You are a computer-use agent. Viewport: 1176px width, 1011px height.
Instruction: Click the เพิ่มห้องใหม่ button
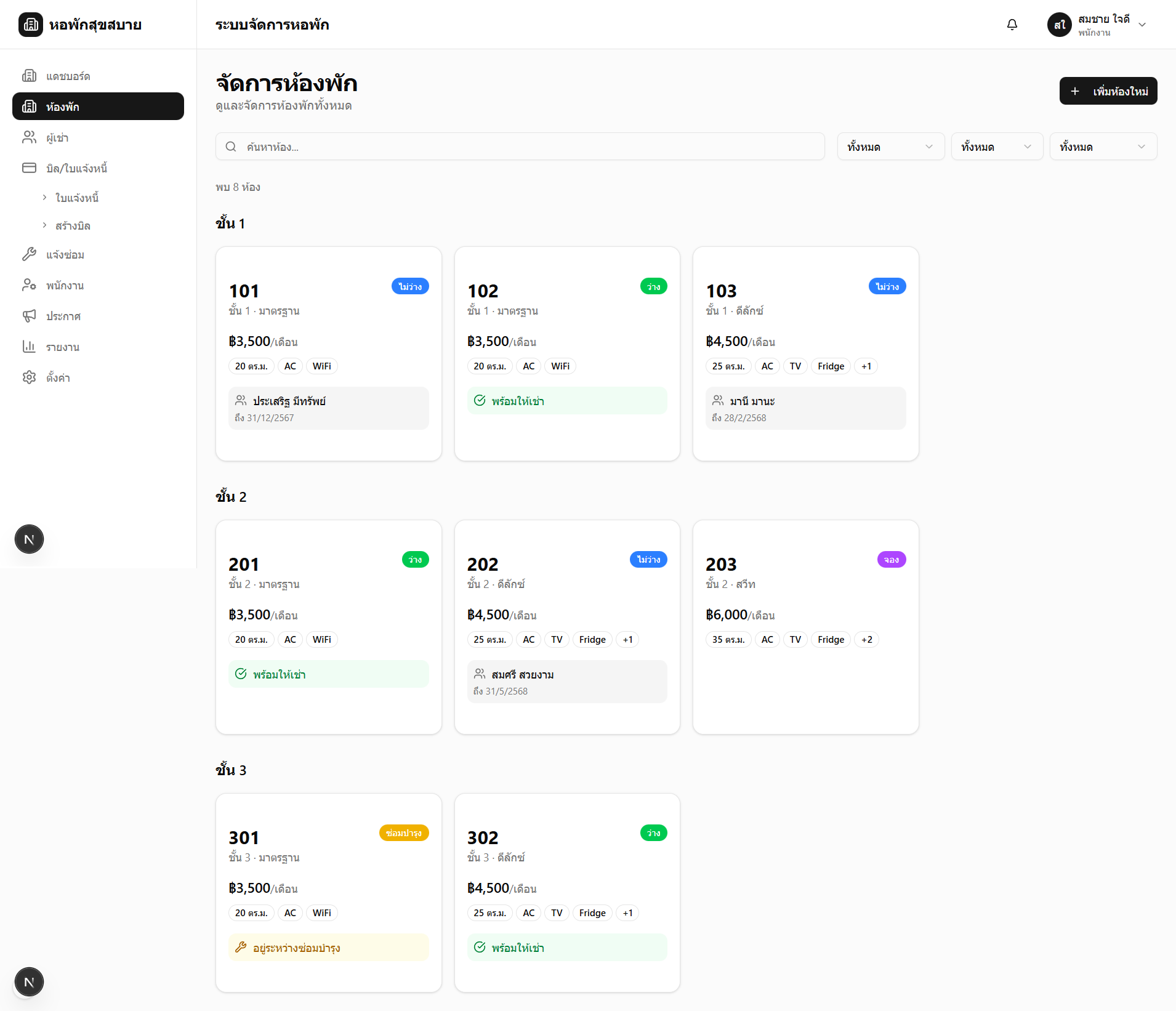tap(1108, 91)
